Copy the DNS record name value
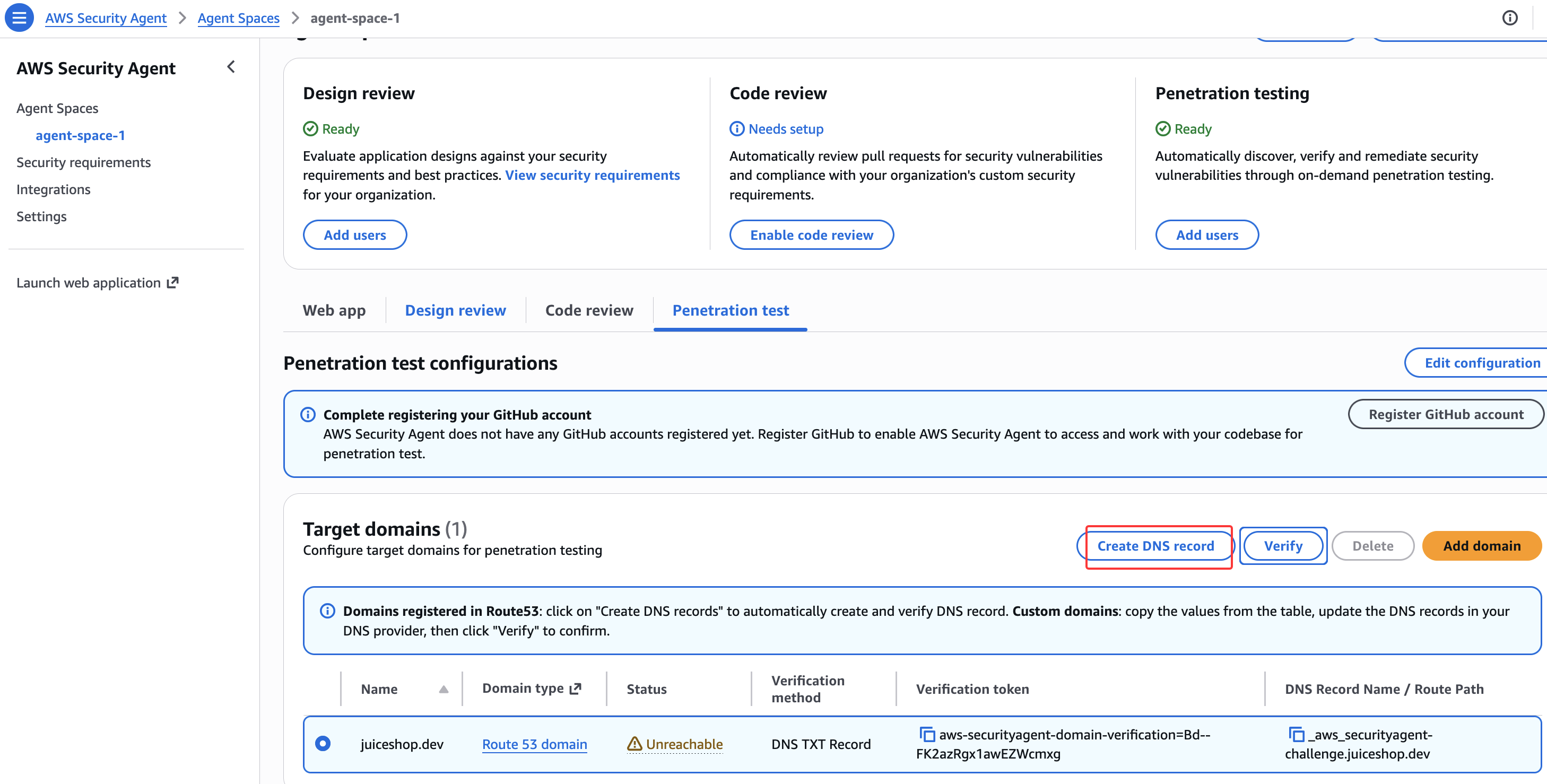 tap(1296, 734)
